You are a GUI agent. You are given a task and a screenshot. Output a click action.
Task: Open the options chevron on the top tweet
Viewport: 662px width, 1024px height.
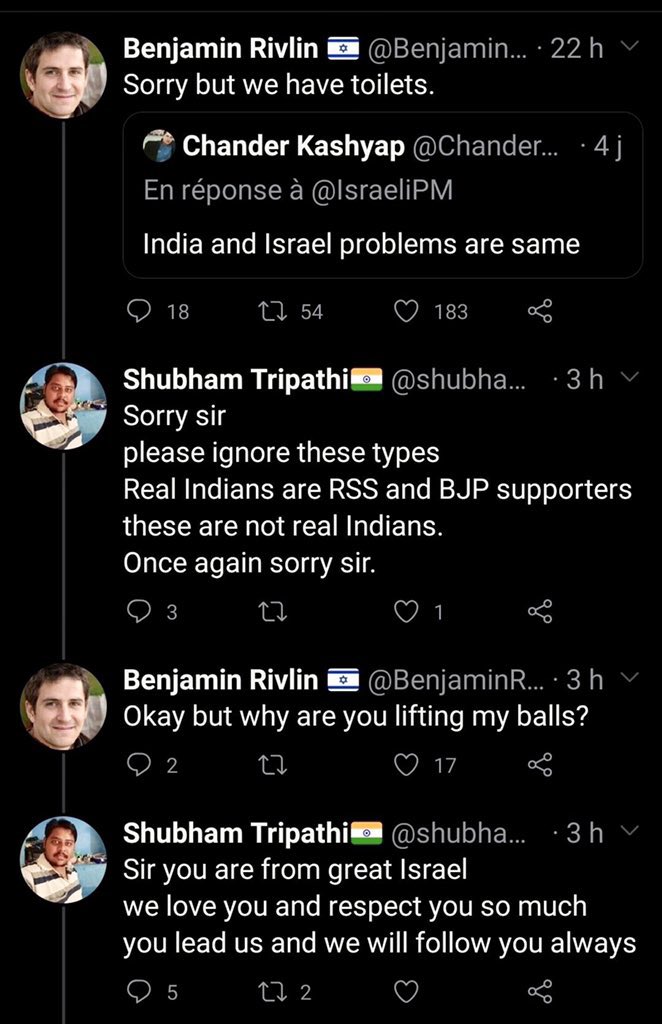630,47
